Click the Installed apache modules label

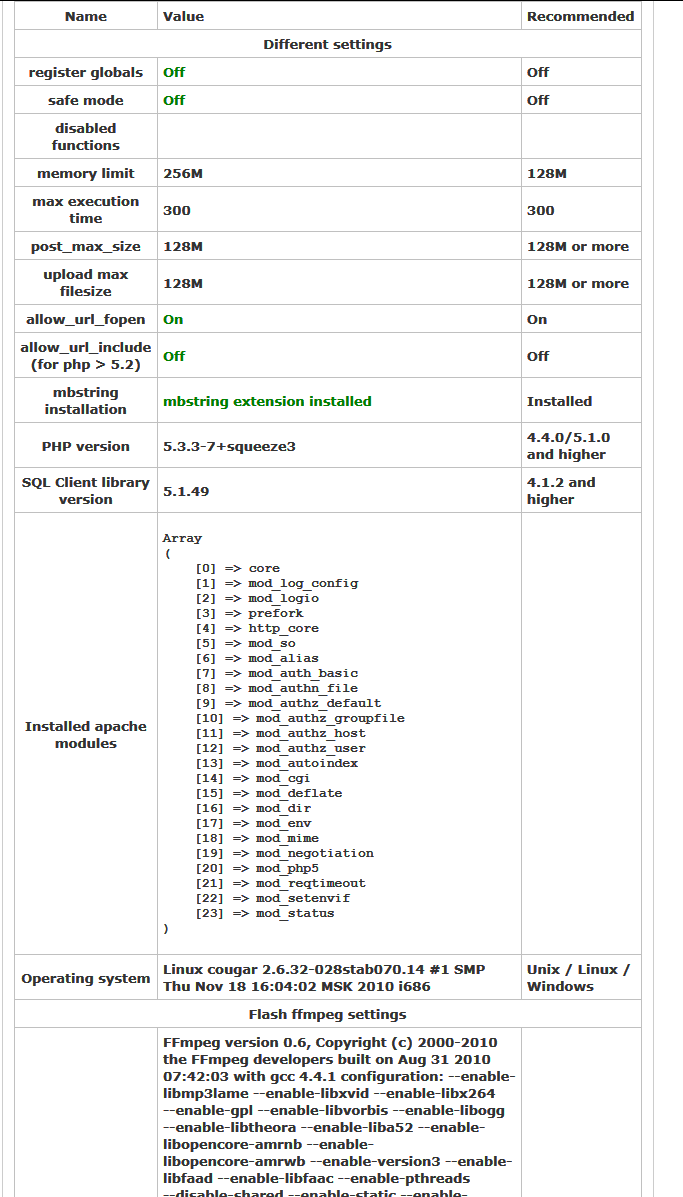[x=86, y=735]
